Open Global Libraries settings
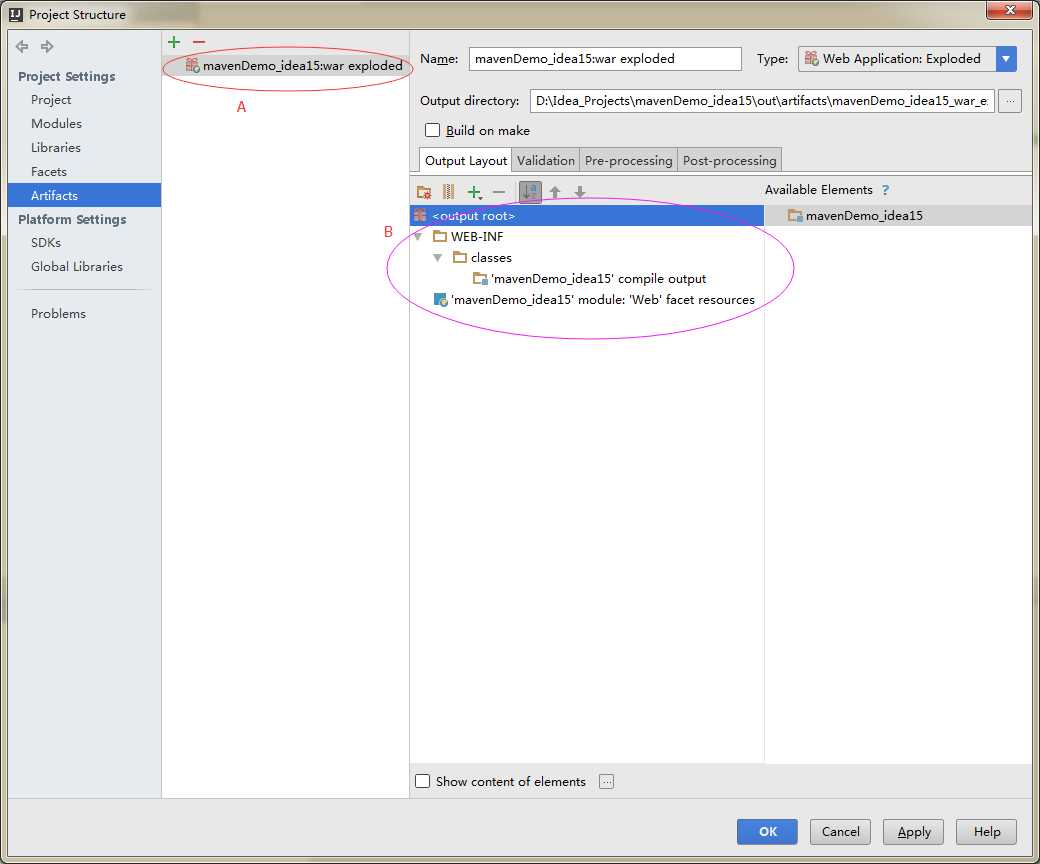 77,267
